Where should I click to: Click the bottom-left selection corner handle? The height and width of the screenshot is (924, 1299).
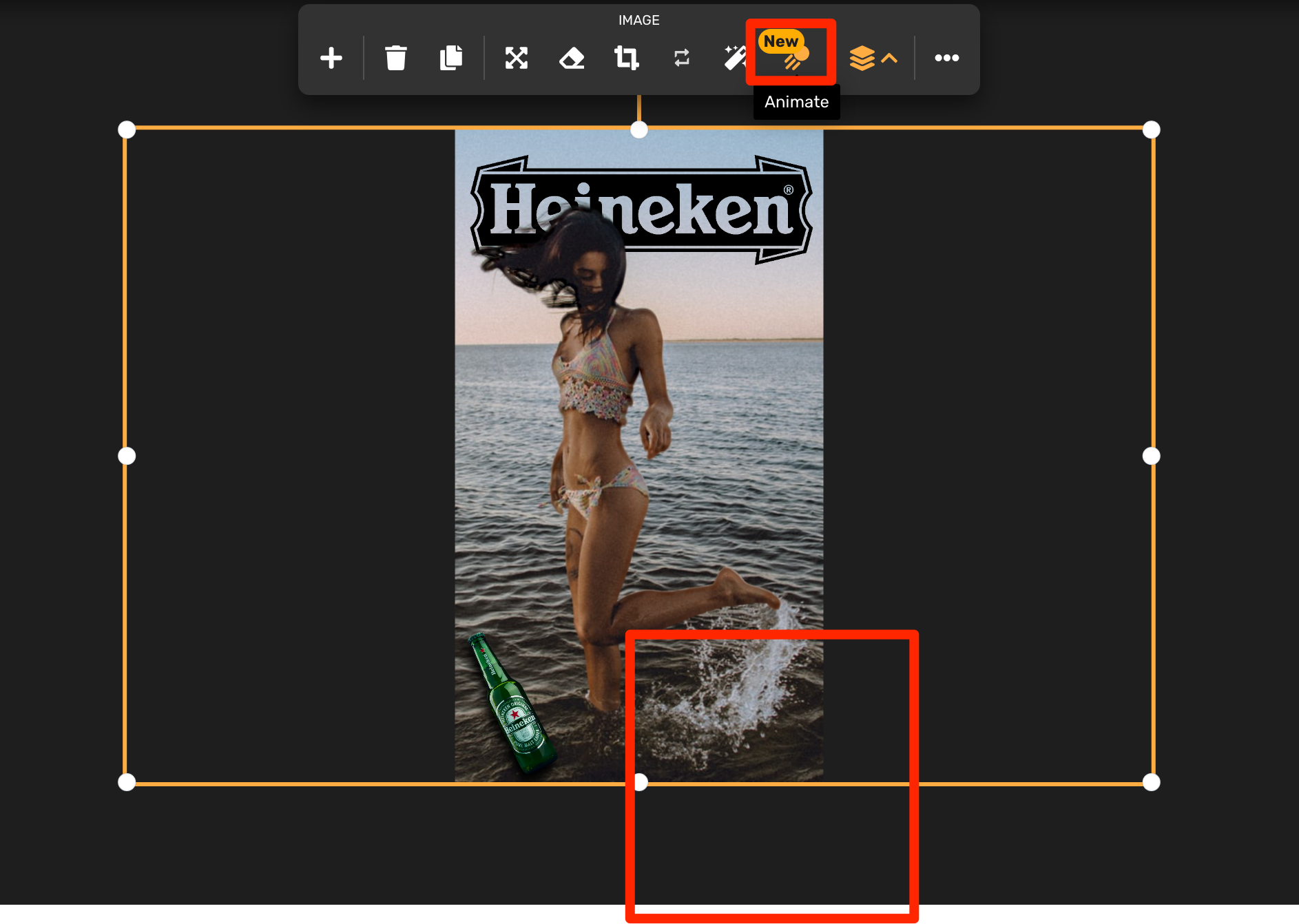click(x=127, y=782)
